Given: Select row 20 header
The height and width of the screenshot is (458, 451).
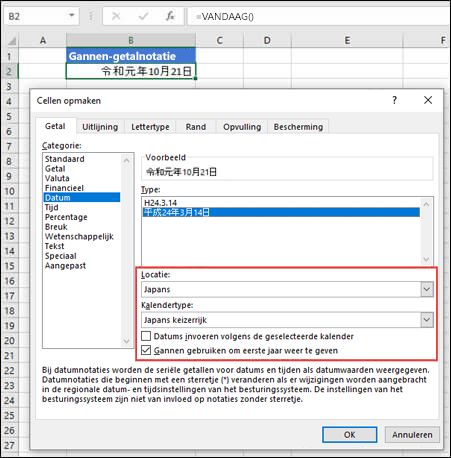Looking at the screenshot, I should (x=9, y=340).
